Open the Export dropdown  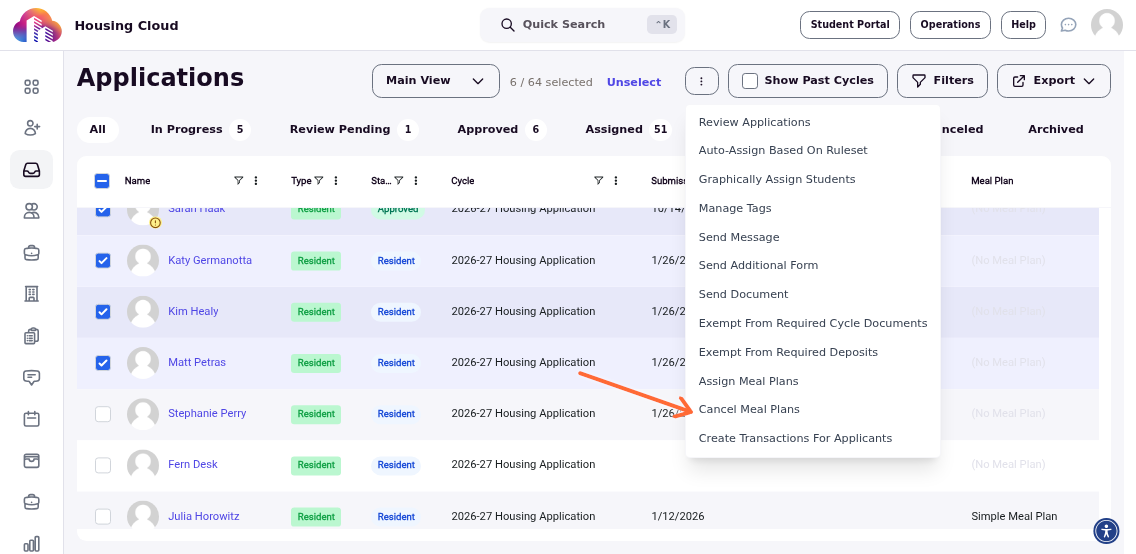pyautogui.click(x=1053, y=80)
